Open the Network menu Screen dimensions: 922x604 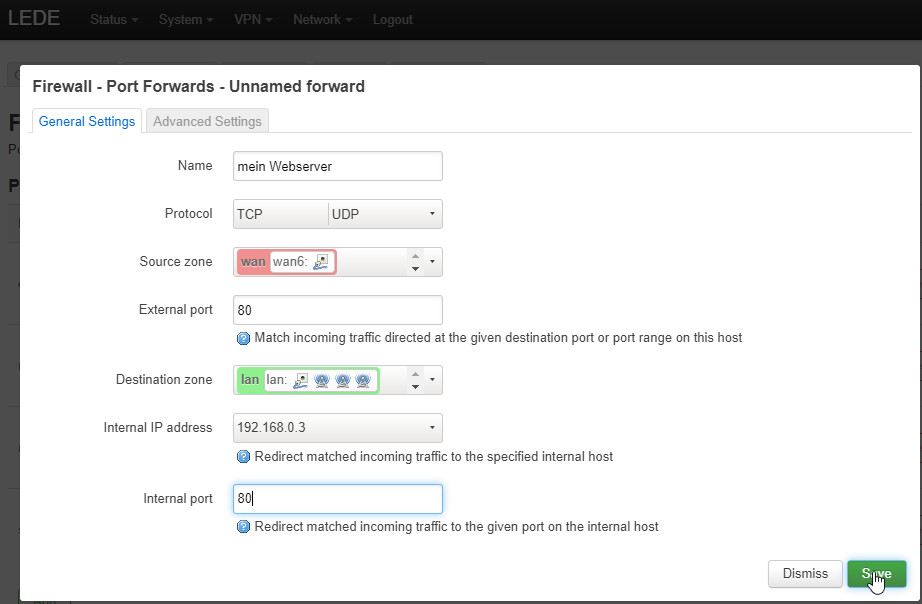[x=322, y=20]
